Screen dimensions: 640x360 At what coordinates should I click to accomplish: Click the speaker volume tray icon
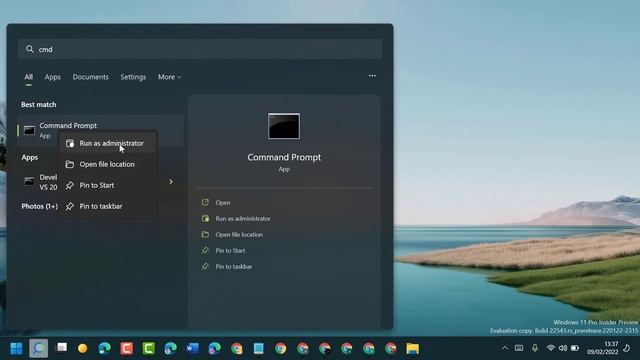coord(563,348)
